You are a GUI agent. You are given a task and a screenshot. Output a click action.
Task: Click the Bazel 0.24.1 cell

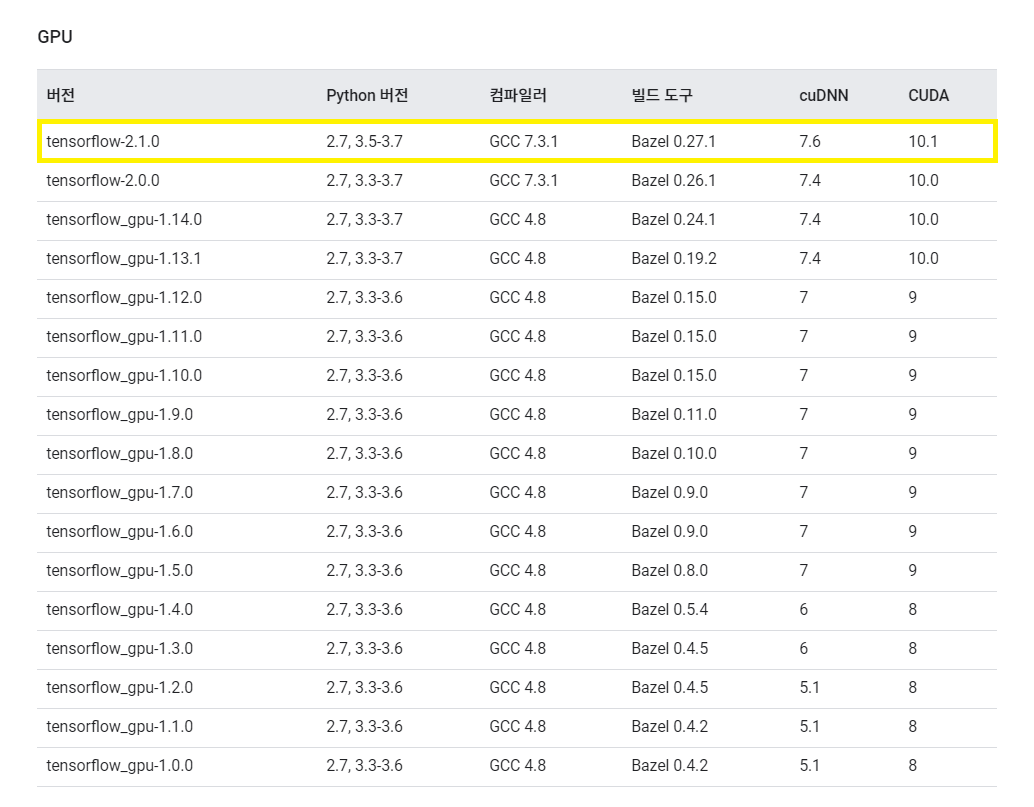pos(673,219)
